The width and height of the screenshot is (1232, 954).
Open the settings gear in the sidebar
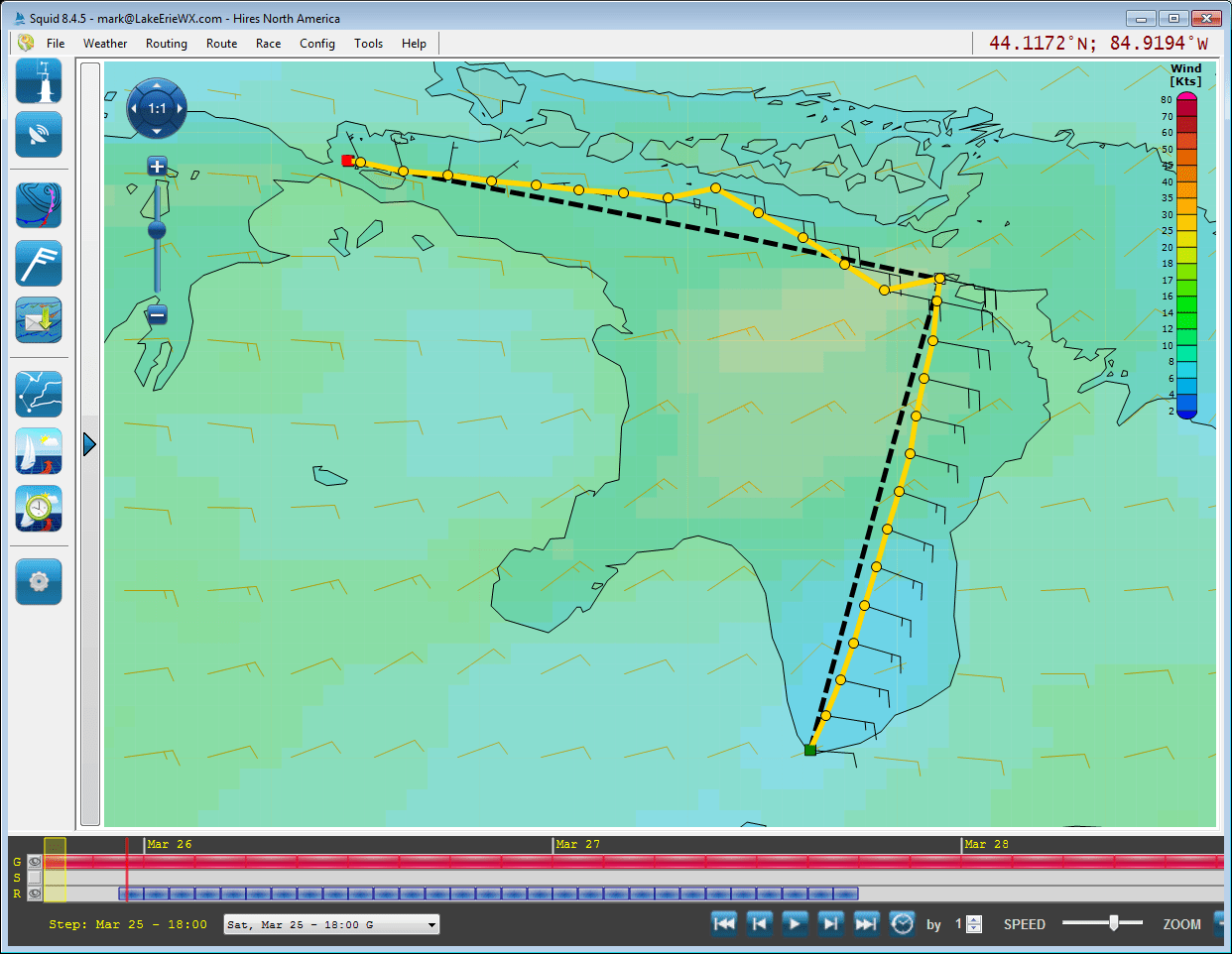pyautogui.click(x=38, y=582)
